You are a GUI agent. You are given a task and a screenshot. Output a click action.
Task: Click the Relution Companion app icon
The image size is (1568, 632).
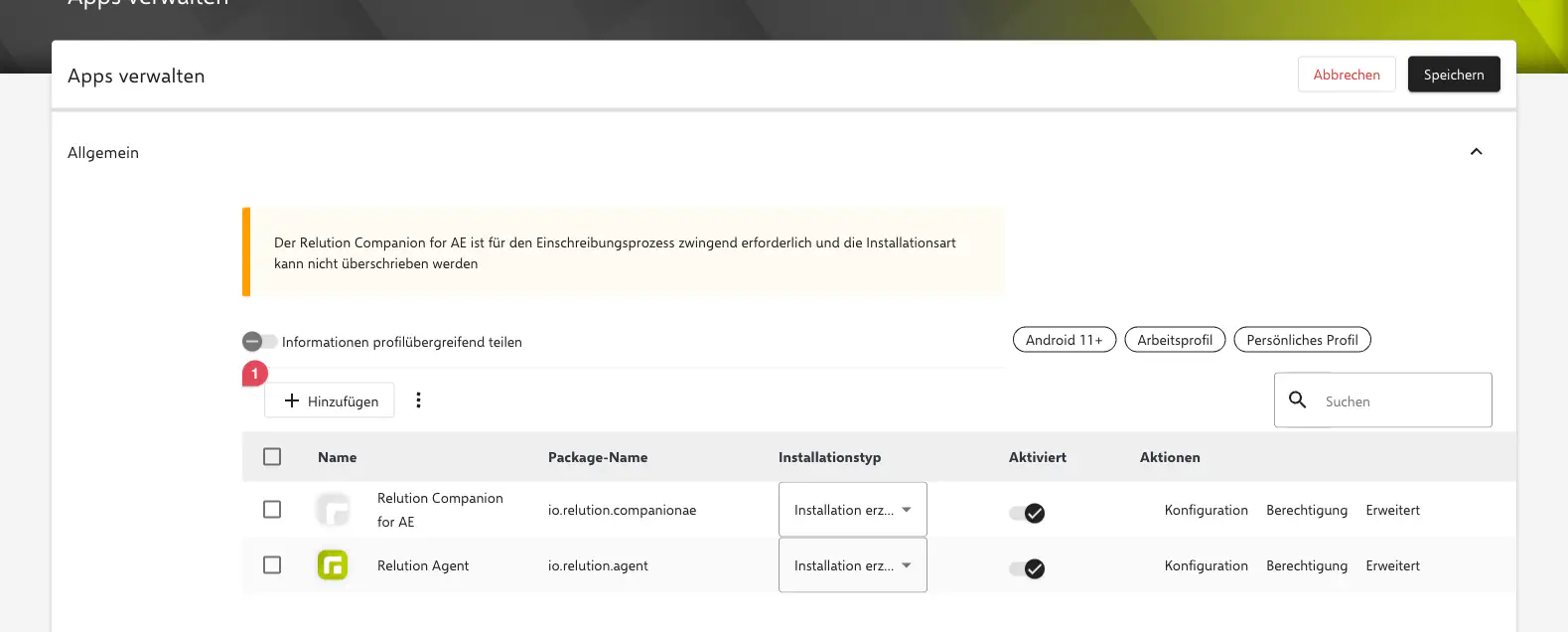click(x=333, y=509)
